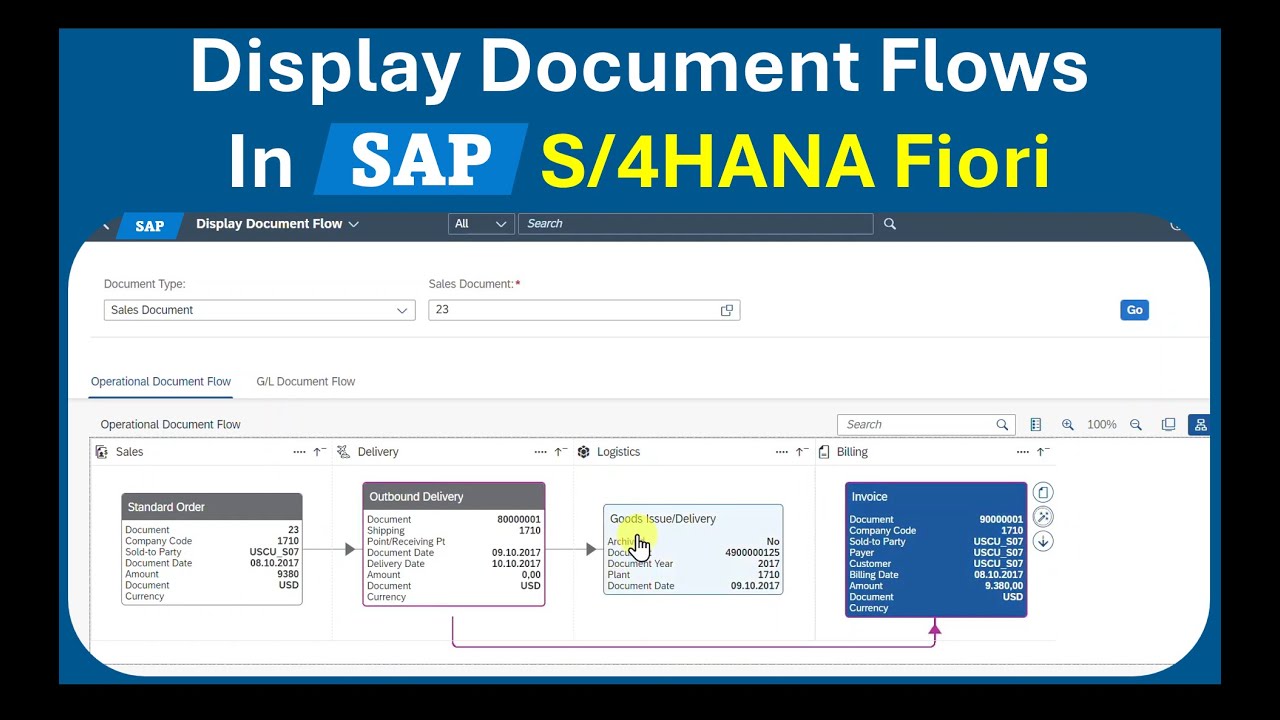Click the hierarchy layout icon in toolbar
This screenshot has height=720, width=1280.
(x=1200, y=425)
